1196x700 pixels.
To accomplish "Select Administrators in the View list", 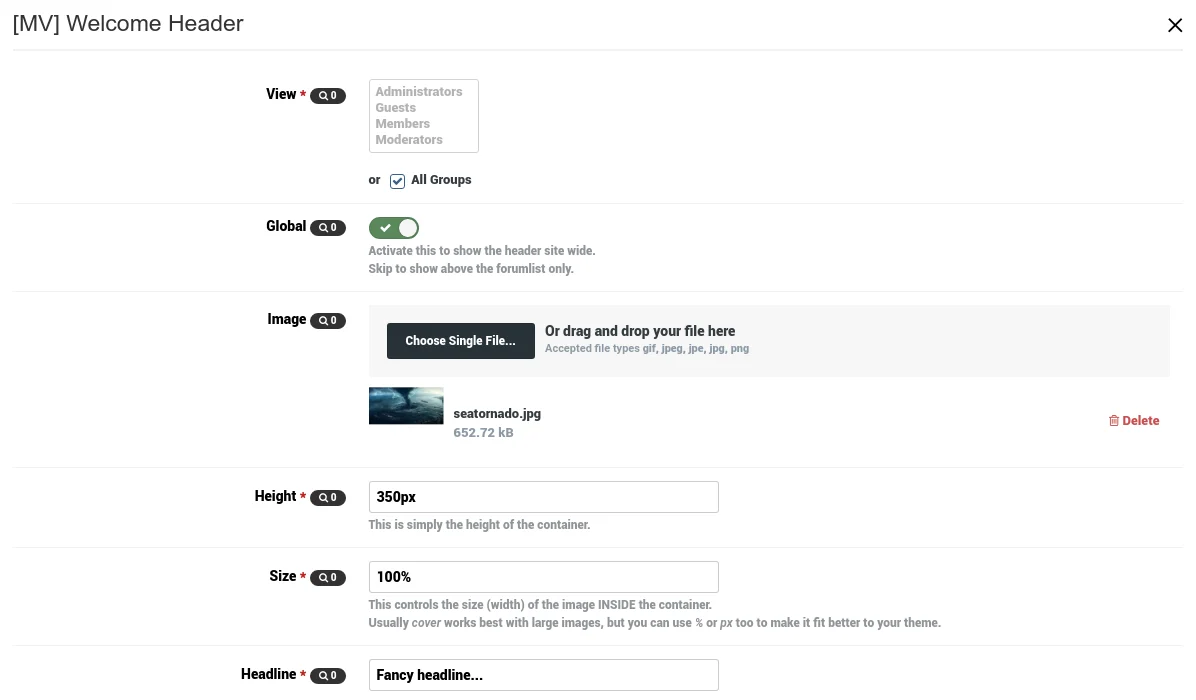I will tap(419, 92).
